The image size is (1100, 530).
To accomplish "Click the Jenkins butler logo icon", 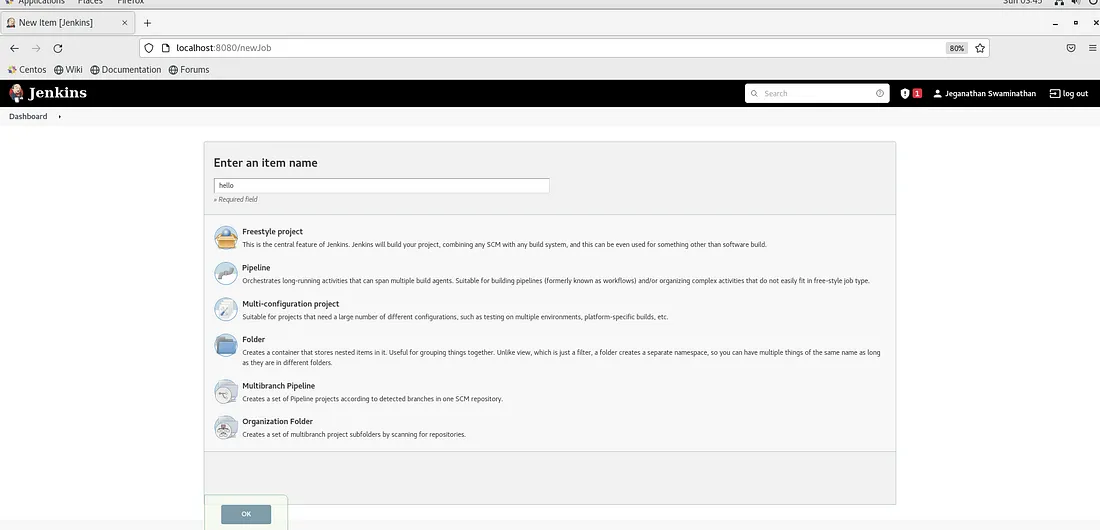I will pyautogui.click(x=15, y=93).
